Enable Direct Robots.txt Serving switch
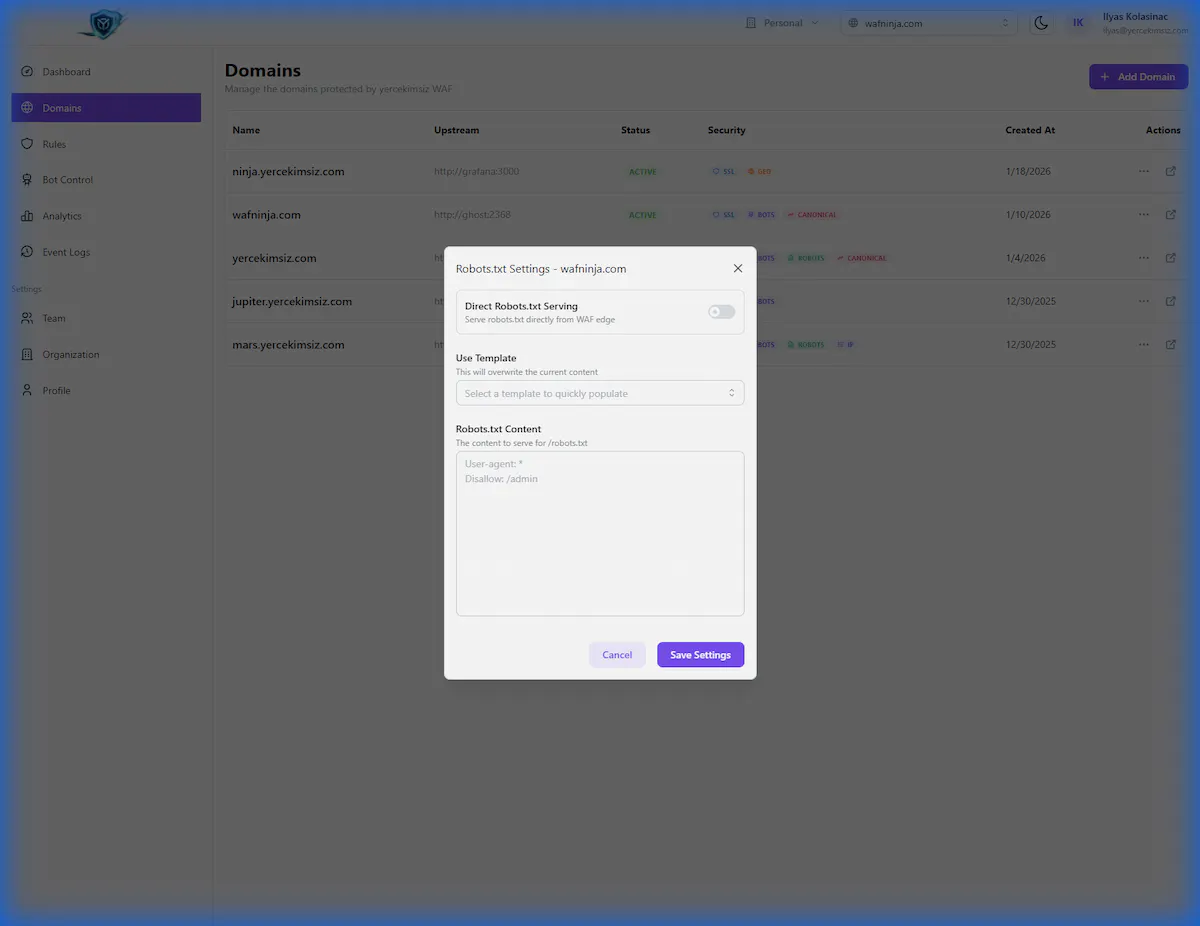Image resolution: width=1200 pixels, height=926 pixels. (x=721, y=312)
